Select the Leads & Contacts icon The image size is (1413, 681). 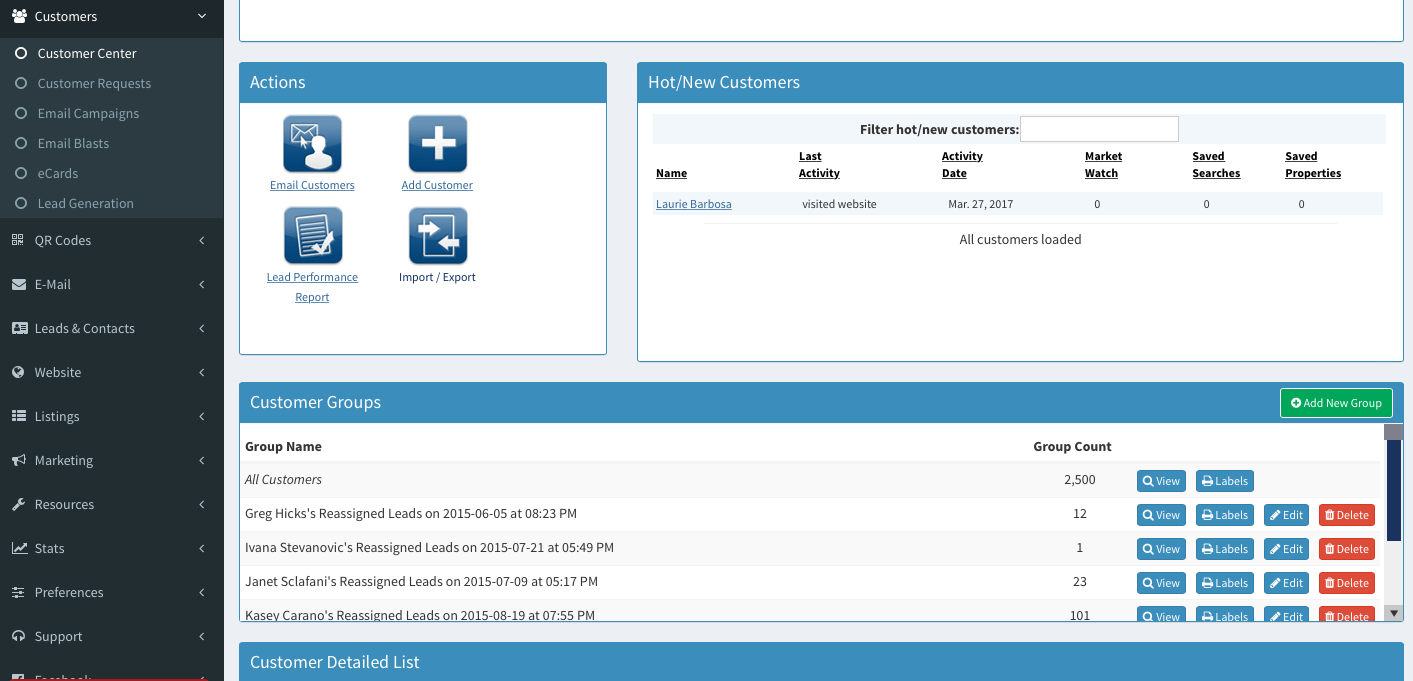17,328
